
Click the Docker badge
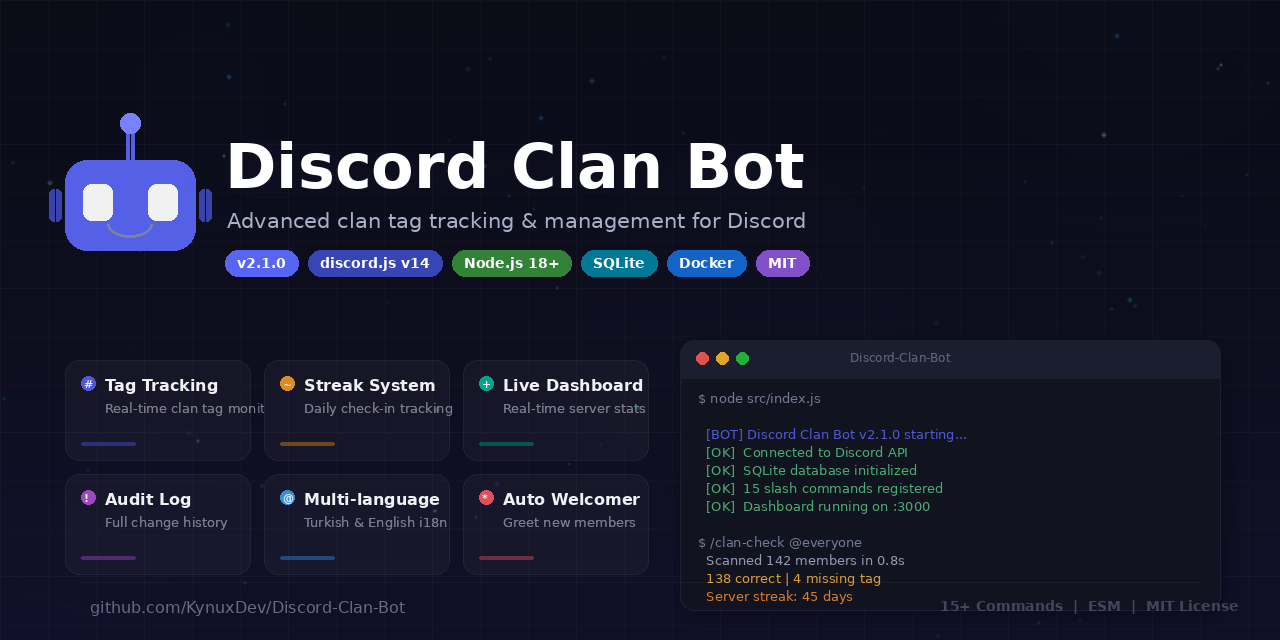706,263
